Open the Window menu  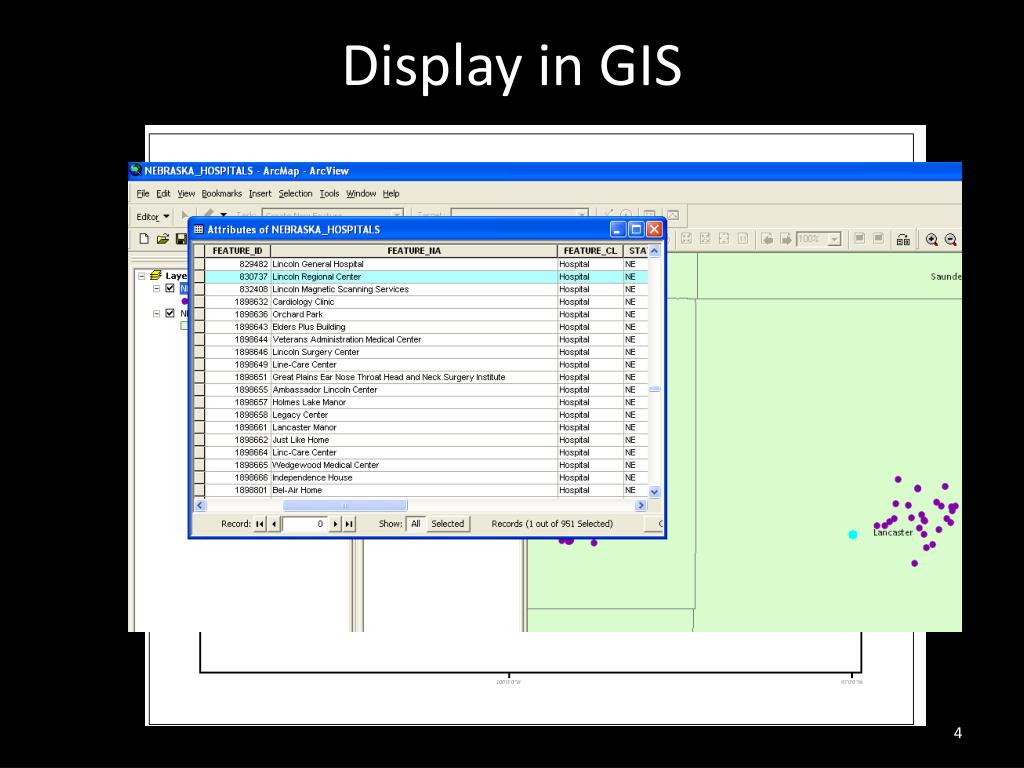tap(361, 193)
